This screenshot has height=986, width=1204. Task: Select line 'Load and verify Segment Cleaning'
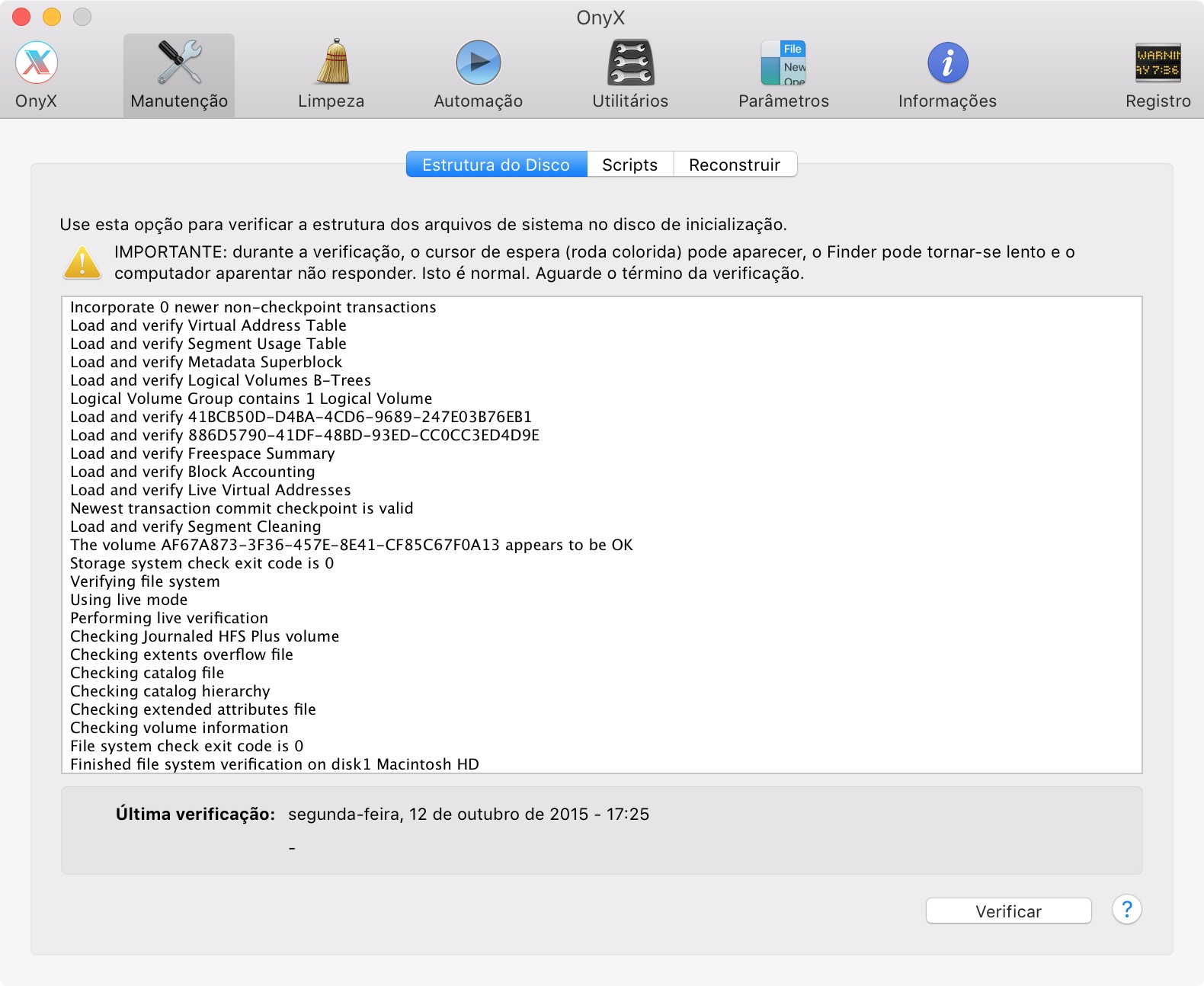pos(195,527)
